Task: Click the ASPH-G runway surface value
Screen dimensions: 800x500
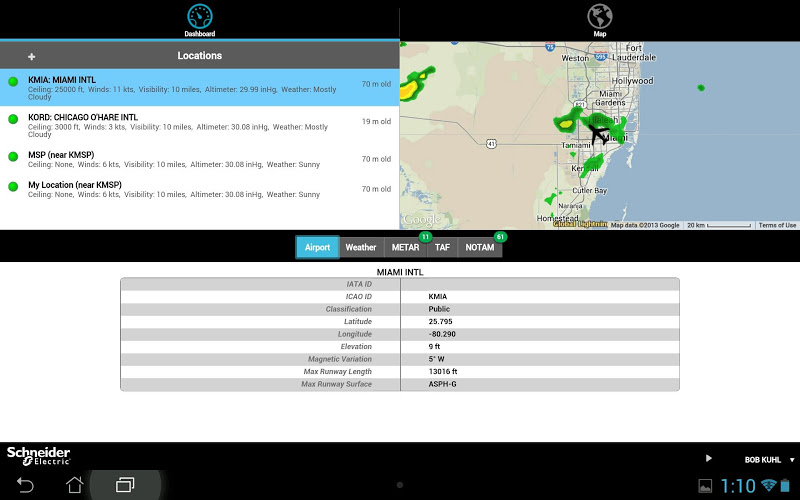Action: pos(442,384)
